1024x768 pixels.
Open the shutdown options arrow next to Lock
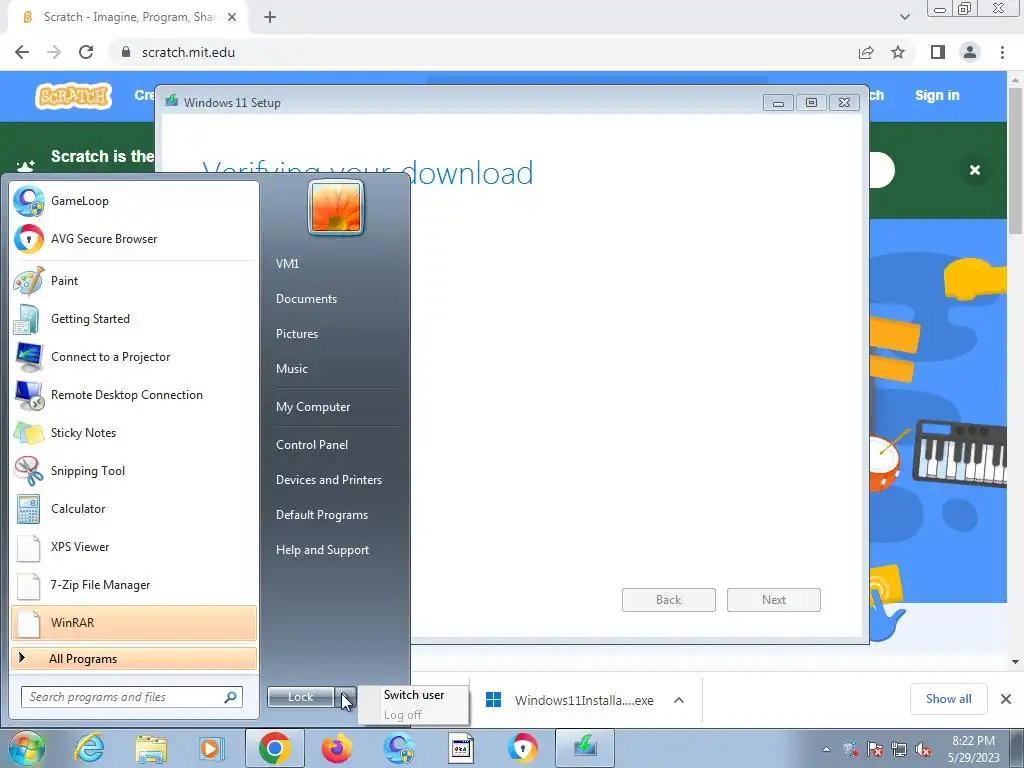(x=346, y=697)
